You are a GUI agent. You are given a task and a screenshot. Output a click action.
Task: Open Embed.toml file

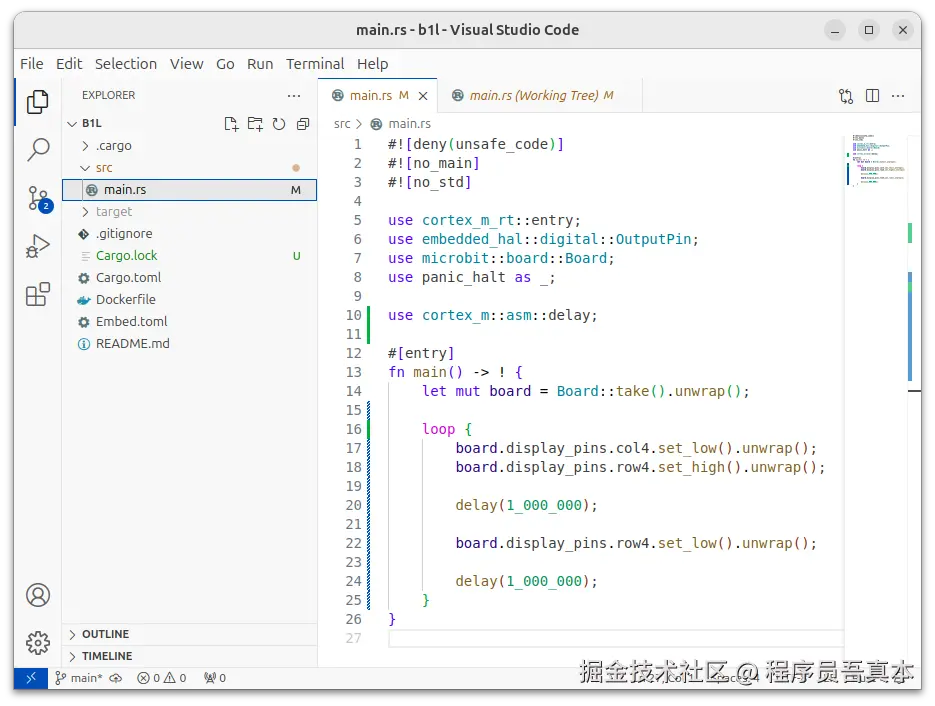[x=190, y=321]
